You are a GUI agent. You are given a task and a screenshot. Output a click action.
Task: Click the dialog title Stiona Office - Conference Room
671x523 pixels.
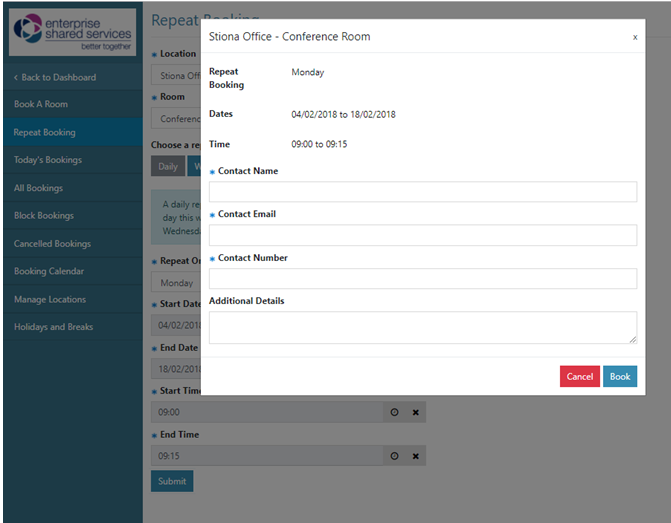click(x=289, y=37)
